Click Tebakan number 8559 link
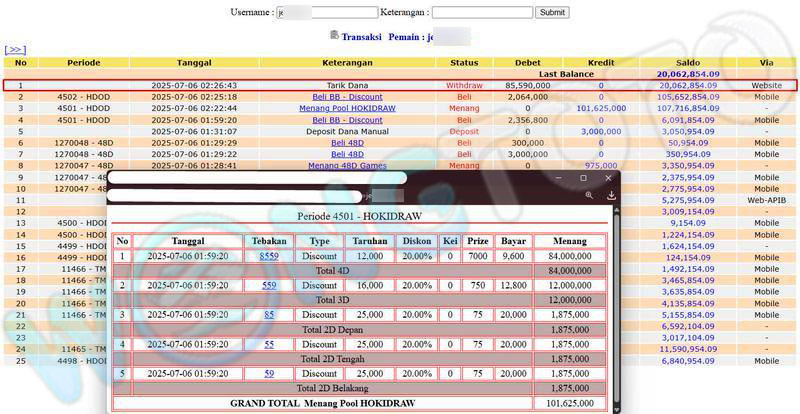Viewport: 800px width, 414px height. click(x=269, y=256)
